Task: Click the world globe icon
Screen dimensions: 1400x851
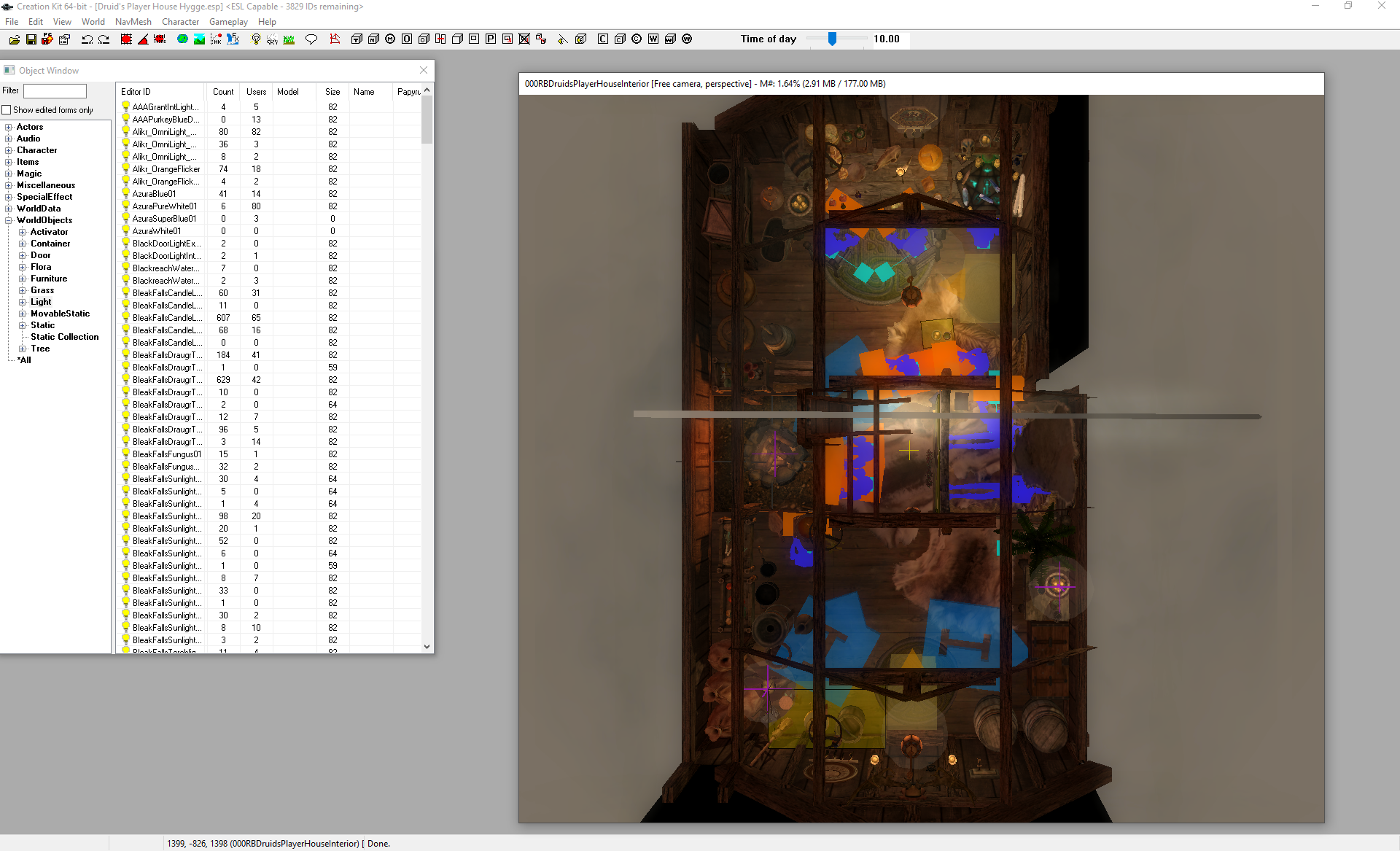Action: [182, 39]
